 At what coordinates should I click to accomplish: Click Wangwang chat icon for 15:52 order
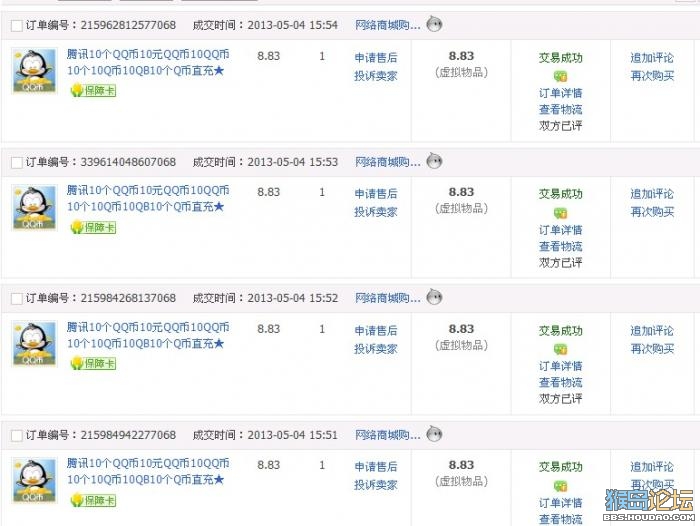pos(434,297)
